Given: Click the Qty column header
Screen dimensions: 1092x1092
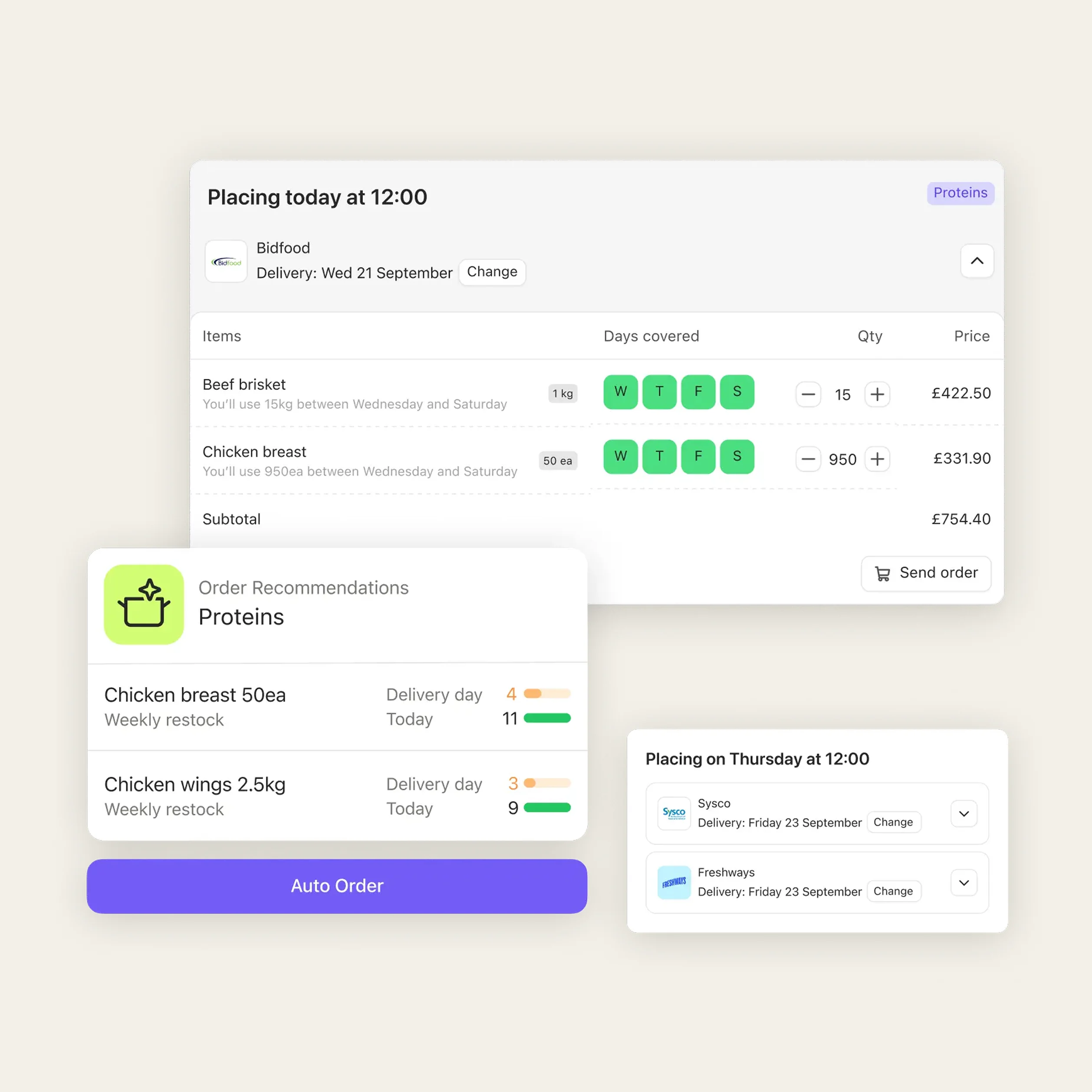Looking at the screenshot, I should [x=870, y=336].
